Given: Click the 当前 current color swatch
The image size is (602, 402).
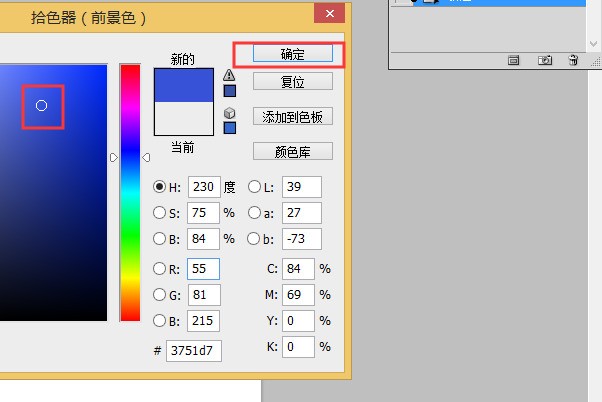Looking at the screenshot, I should [x=183, y=119].
